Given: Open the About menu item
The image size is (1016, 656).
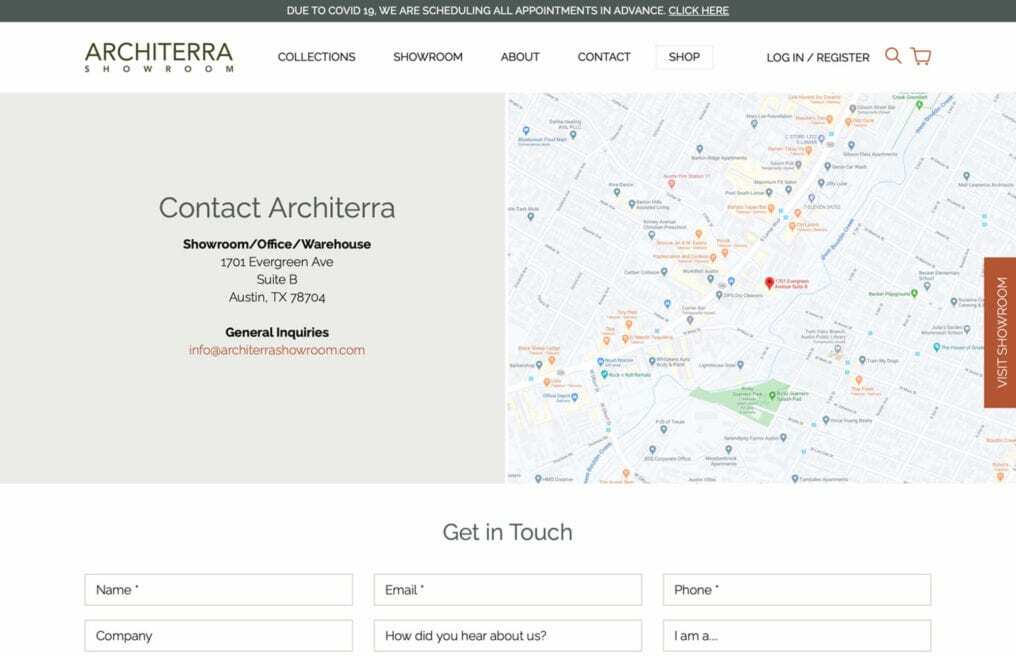Looking at the screenshot, I should click(x=520, y=57).
